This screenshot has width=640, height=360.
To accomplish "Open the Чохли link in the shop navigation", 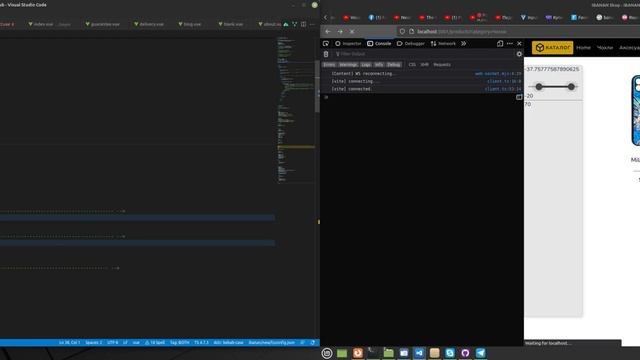I will pyautogui.click(x=605, y=48).
